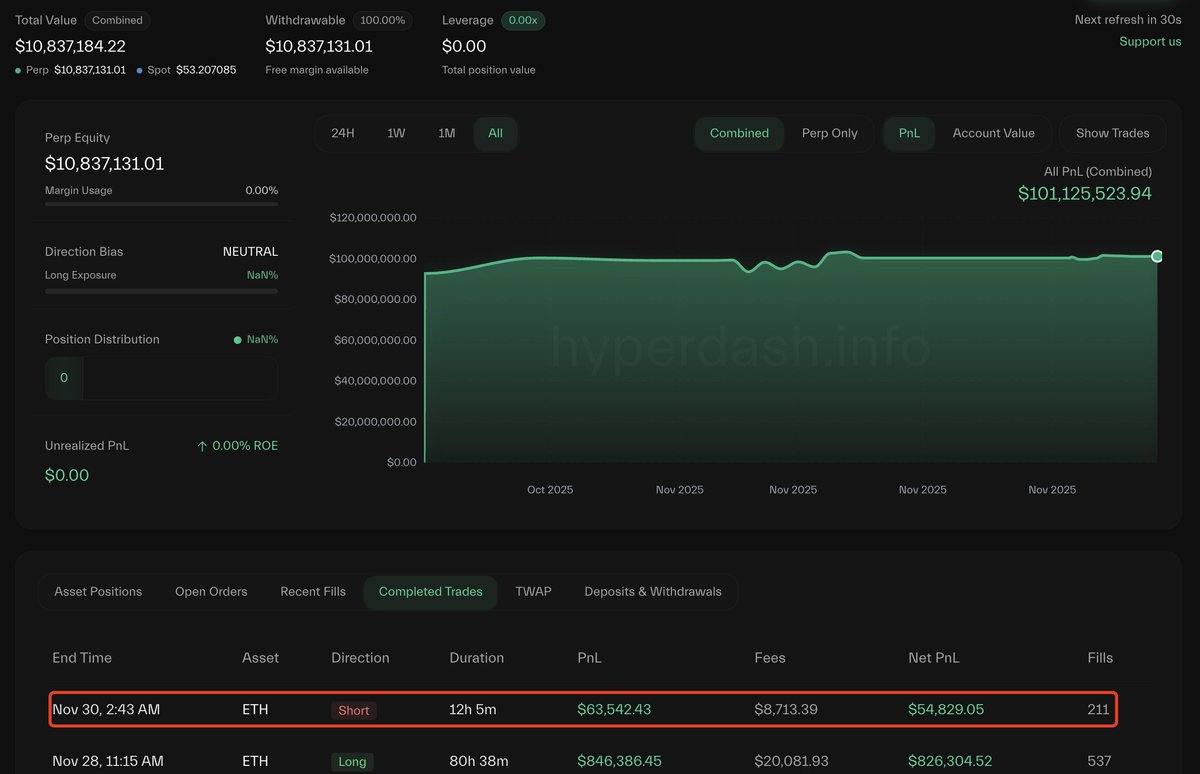Show Account Value chart mode
Screen dimensions: 1200x774
coord(993,133)
